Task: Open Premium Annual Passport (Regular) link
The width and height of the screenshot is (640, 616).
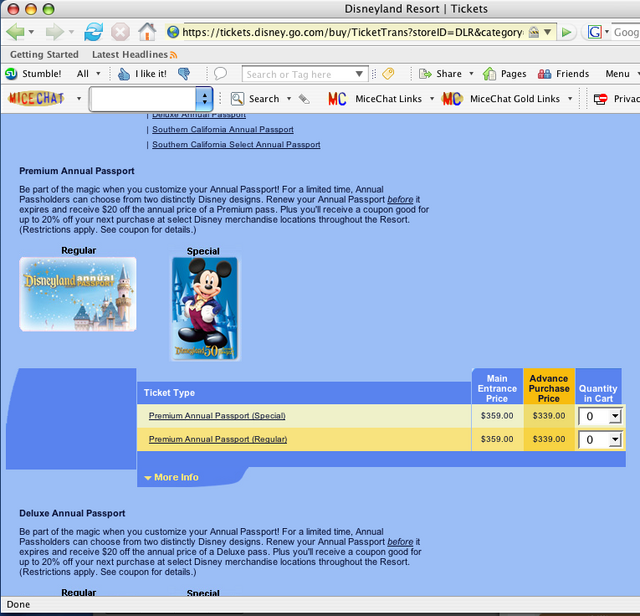Action: pos(218,439)
